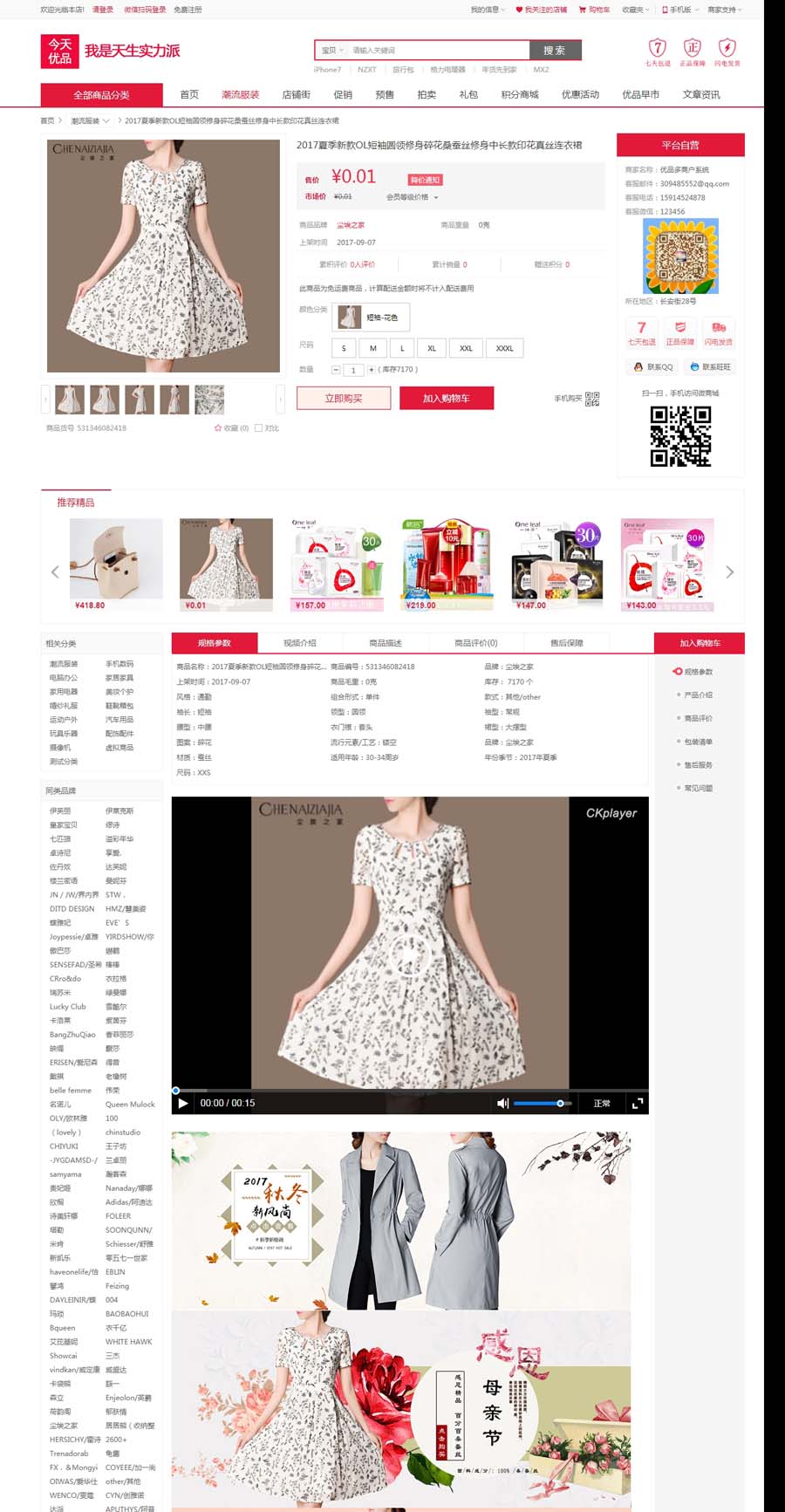Click the 七天包退 shield icon in header
The height and width of the screenshot is (1512, 785).
click(658, 48)
